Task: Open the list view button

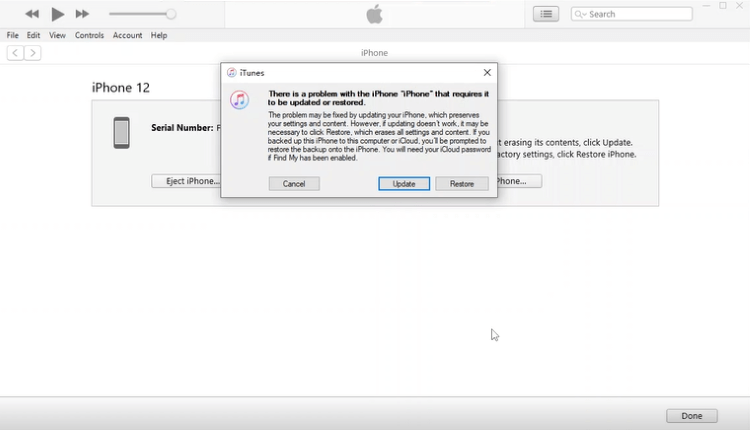Action: [x=546, y=14]
